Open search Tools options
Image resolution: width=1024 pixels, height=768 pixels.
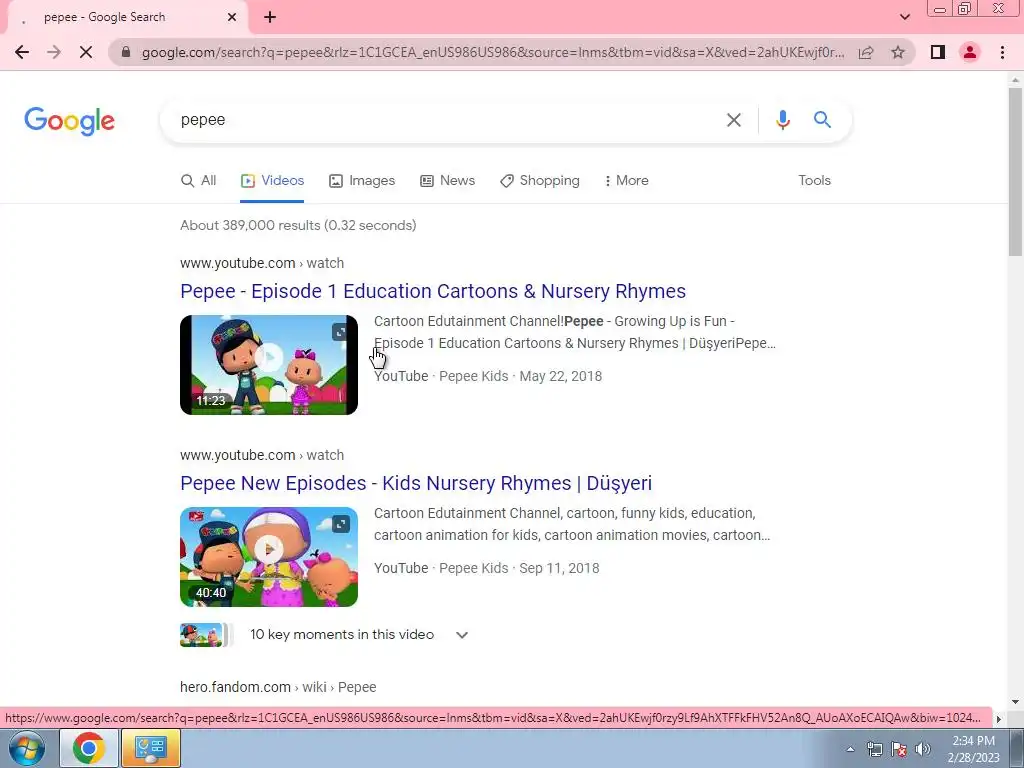[x=814, y=181]
